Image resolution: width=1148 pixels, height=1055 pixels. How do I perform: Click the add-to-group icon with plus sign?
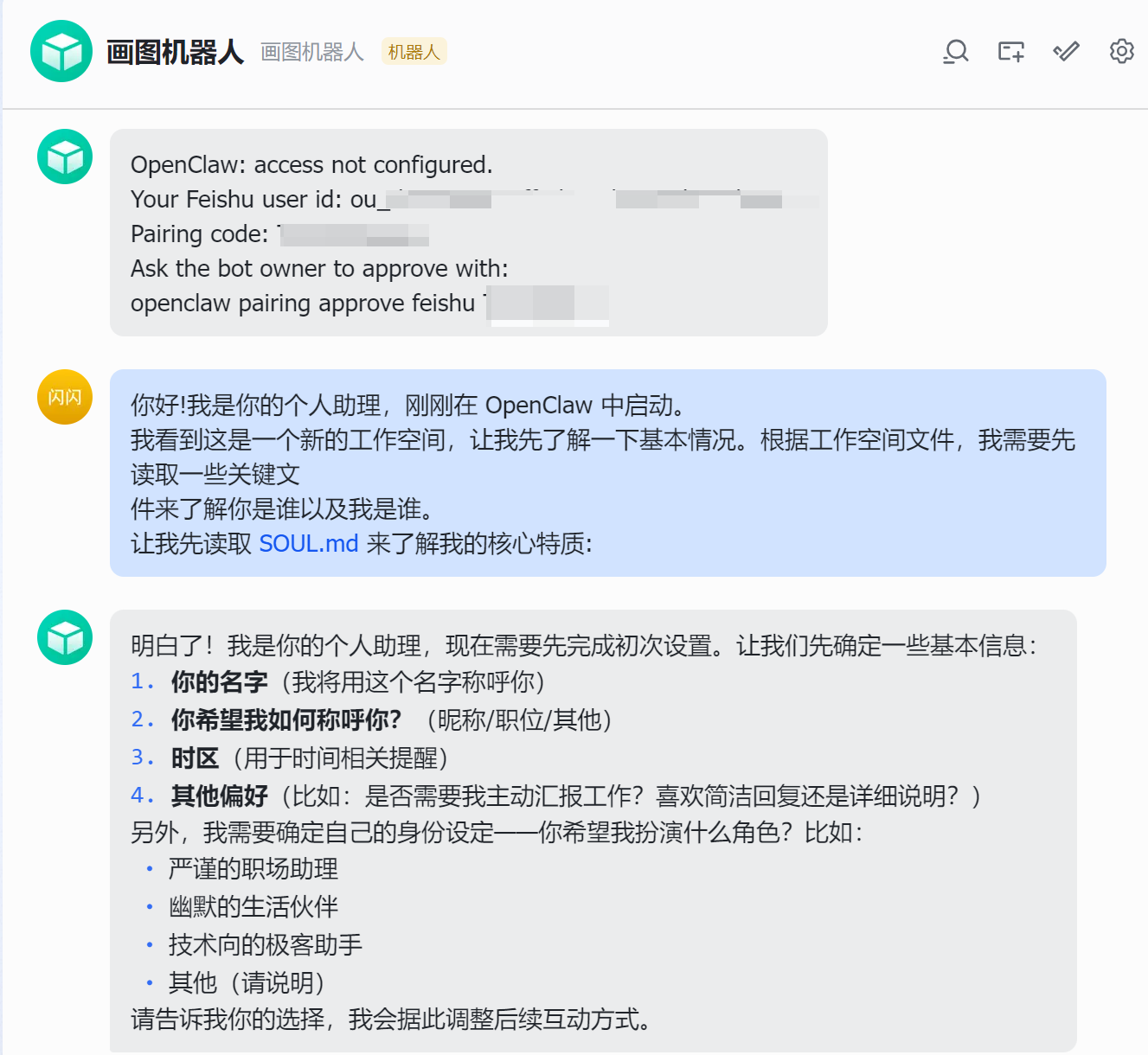click(x=1010, y=52)
